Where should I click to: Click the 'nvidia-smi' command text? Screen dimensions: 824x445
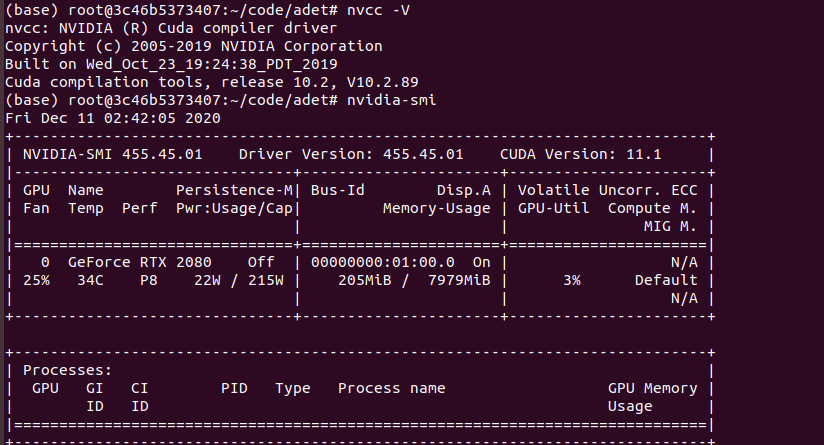pyautogui.click(x=391, y=100)
